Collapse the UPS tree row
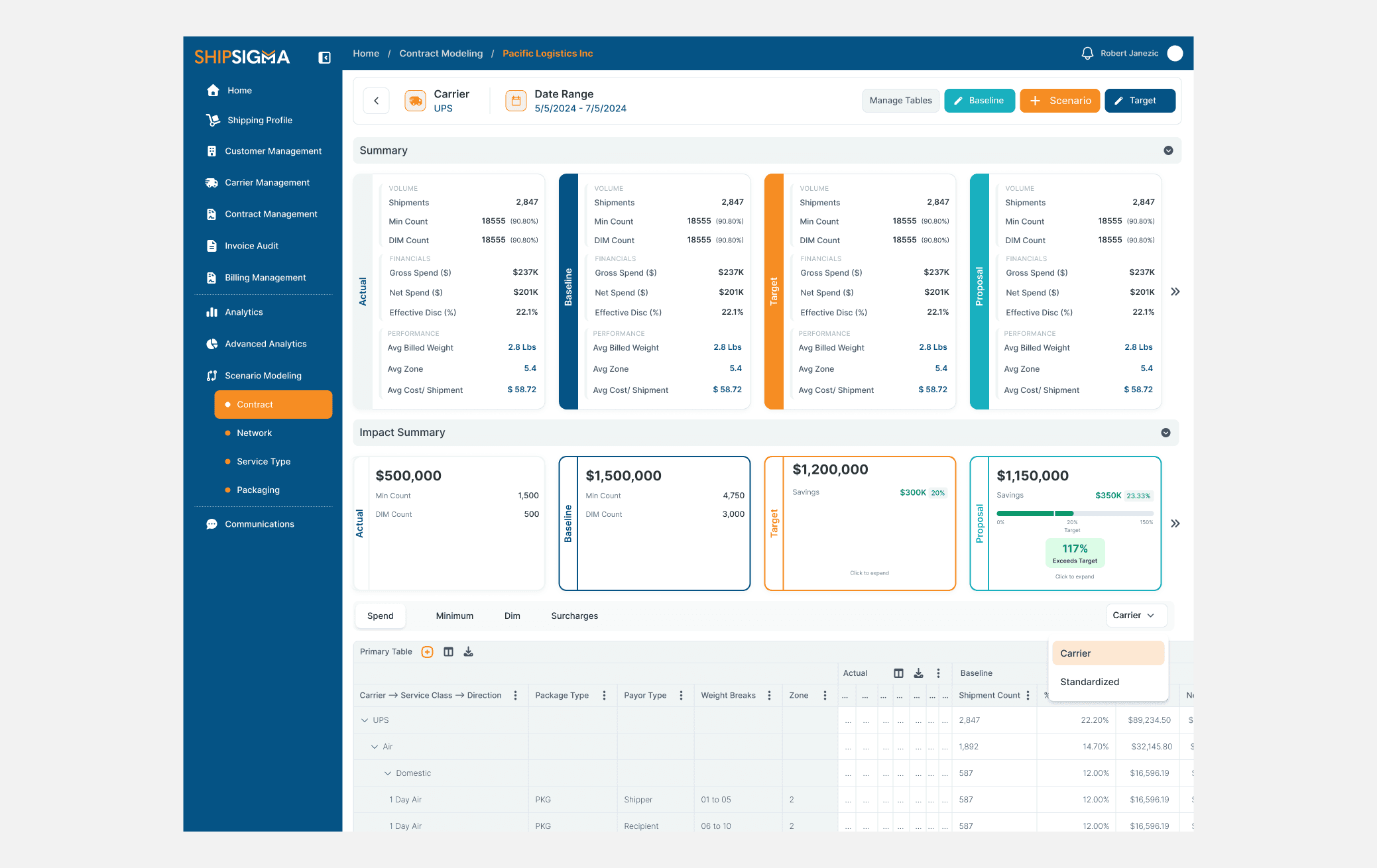The width and height of the screenshot is (1377, 868). coord(364,720)
